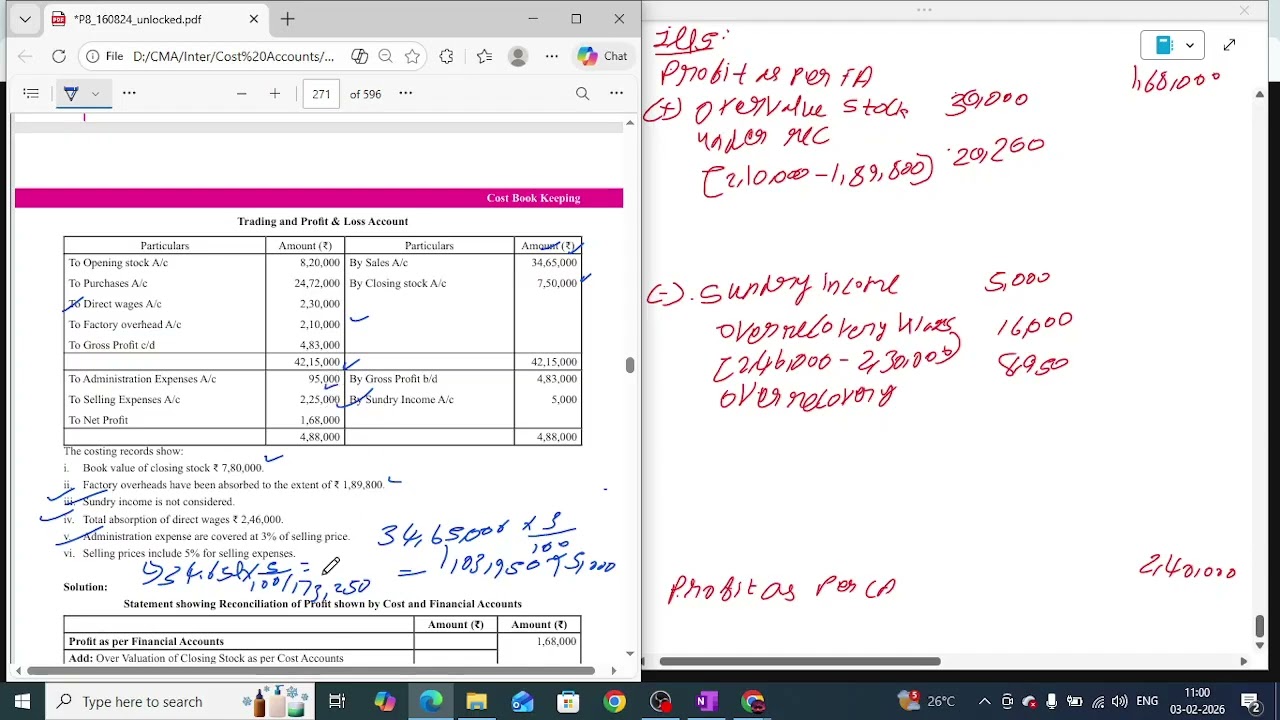
Task: Click PDF scroll up arrow
Action: (x=630, y=122)
